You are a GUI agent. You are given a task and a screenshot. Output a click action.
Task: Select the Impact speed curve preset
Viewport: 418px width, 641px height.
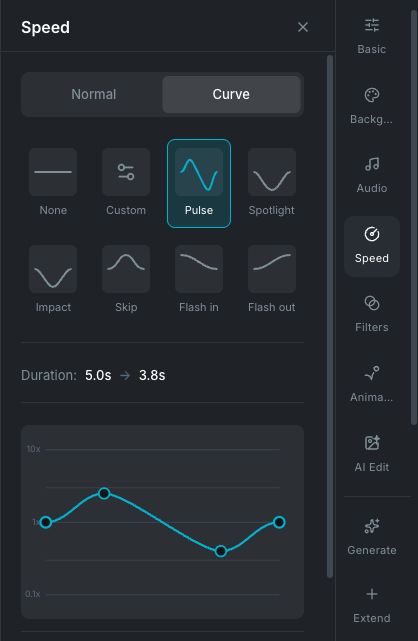click(53, 280)
